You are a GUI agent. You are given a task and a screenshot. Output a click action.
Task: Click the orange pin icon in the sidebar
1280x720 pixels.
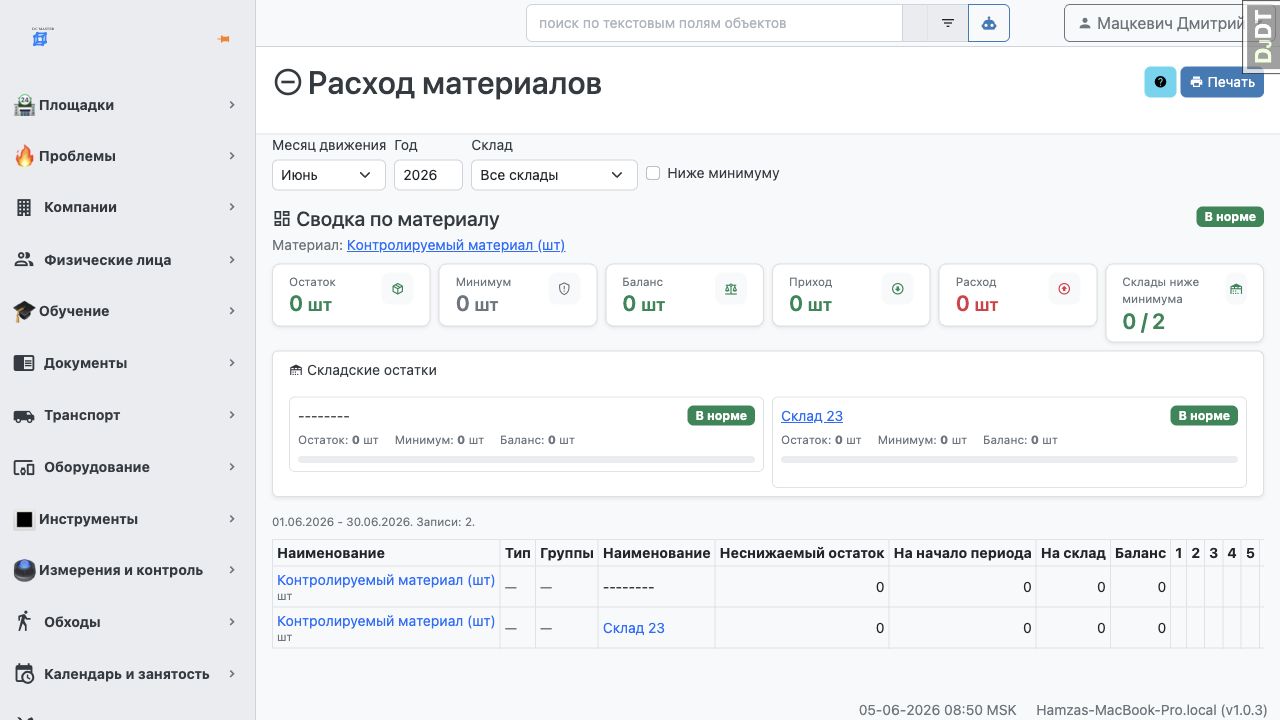[x=224, y=39]
